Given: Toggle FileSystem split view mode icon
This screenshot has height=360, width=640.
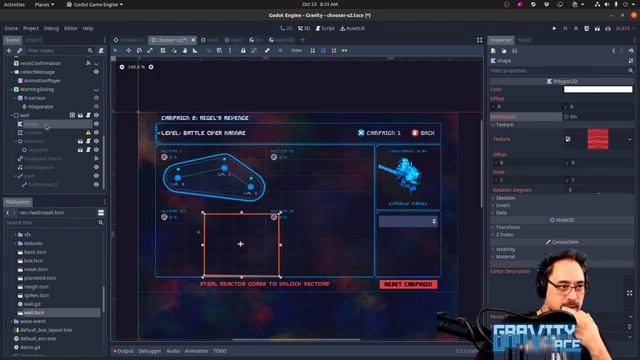Looking at the screenshot, I should (x=101, y=213).
